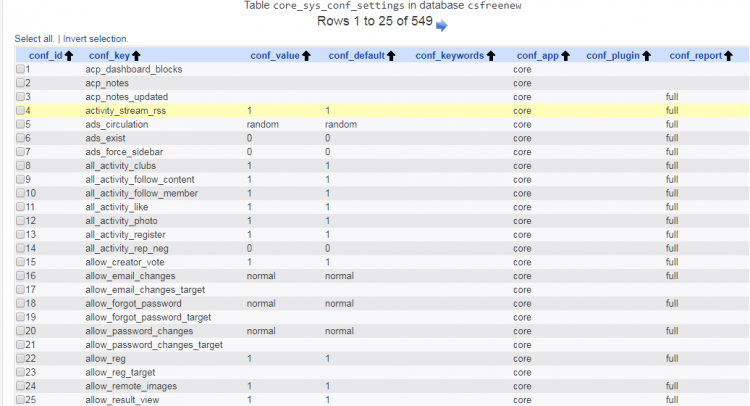The width and height of the screenshot is (750, 406).
Task: Check the box for row 10
Action: (x=21, y=193)
